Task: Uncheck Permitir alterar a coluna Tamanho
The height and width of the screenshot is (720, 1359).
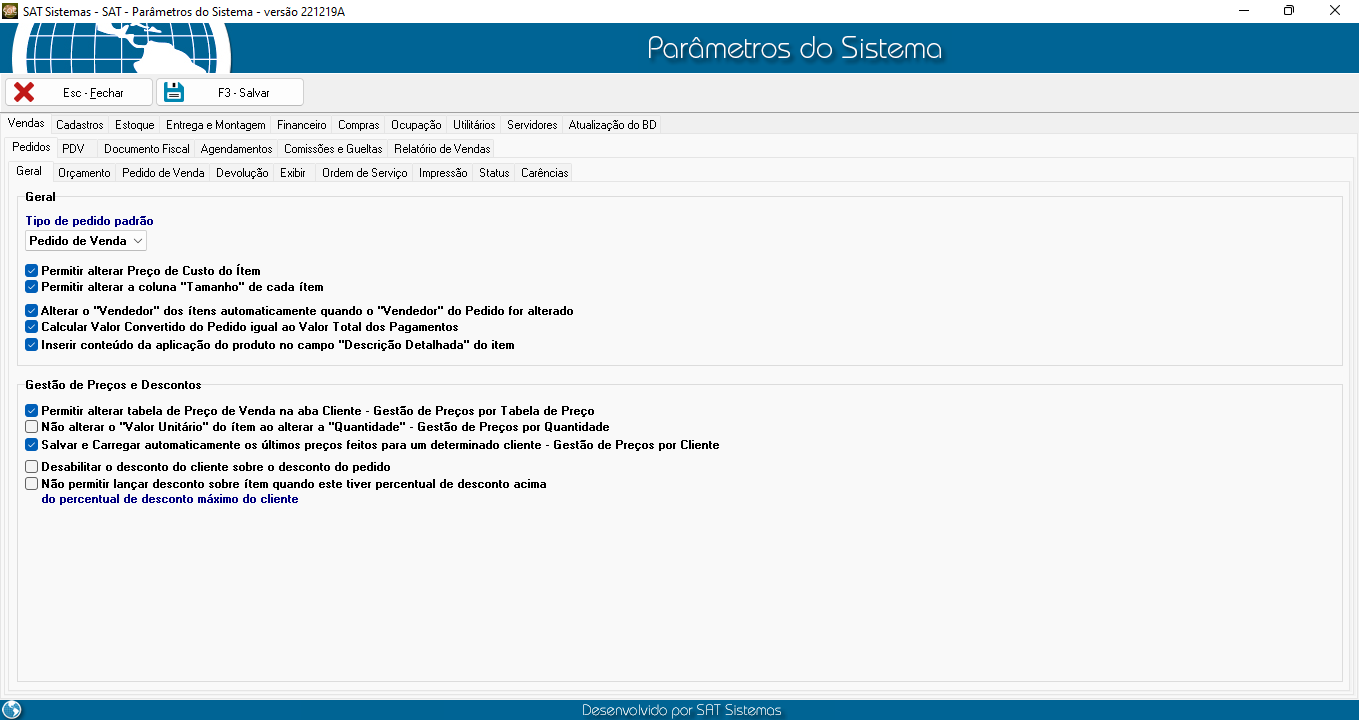Action: click(x=32, y=287)
